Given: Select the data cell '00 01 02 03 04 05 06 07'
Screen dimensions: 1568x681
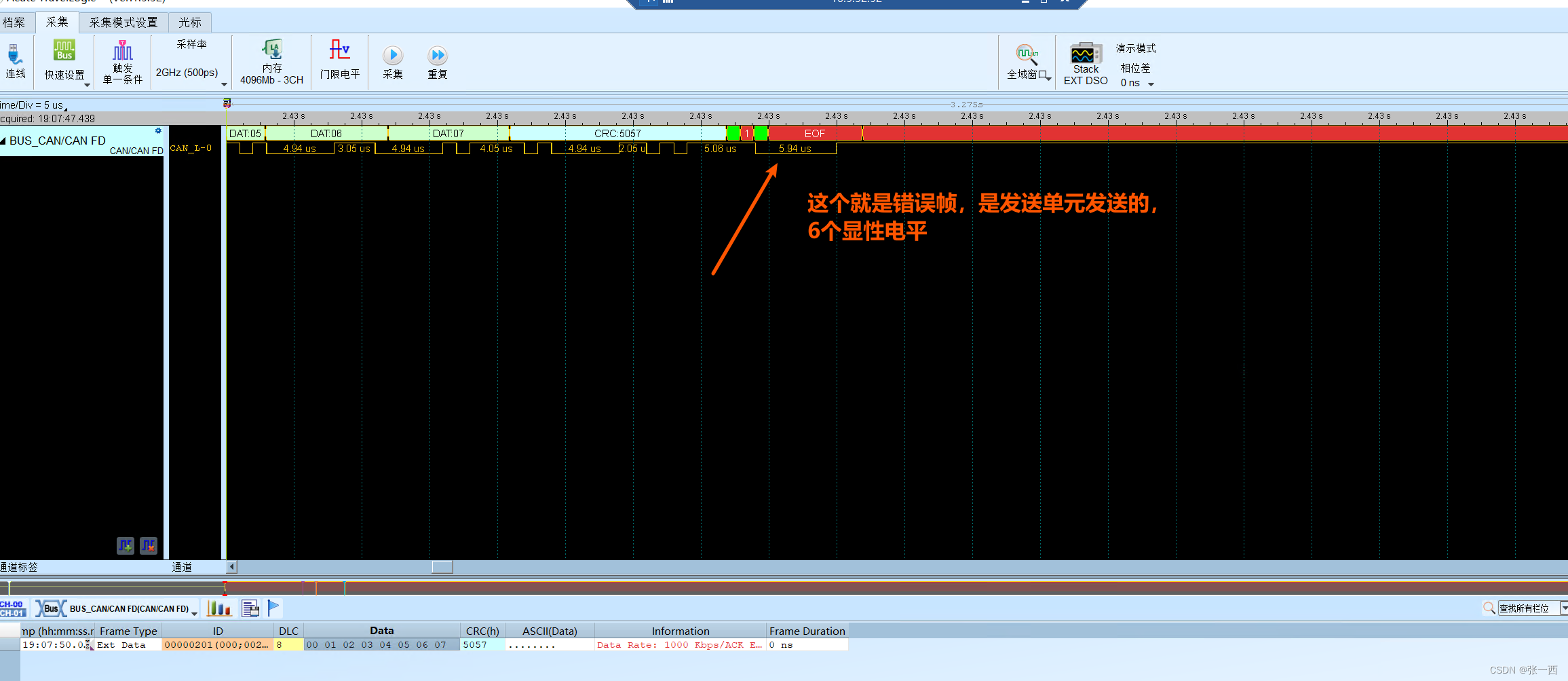Looking at the screenshot, I should tap(382, 645).
